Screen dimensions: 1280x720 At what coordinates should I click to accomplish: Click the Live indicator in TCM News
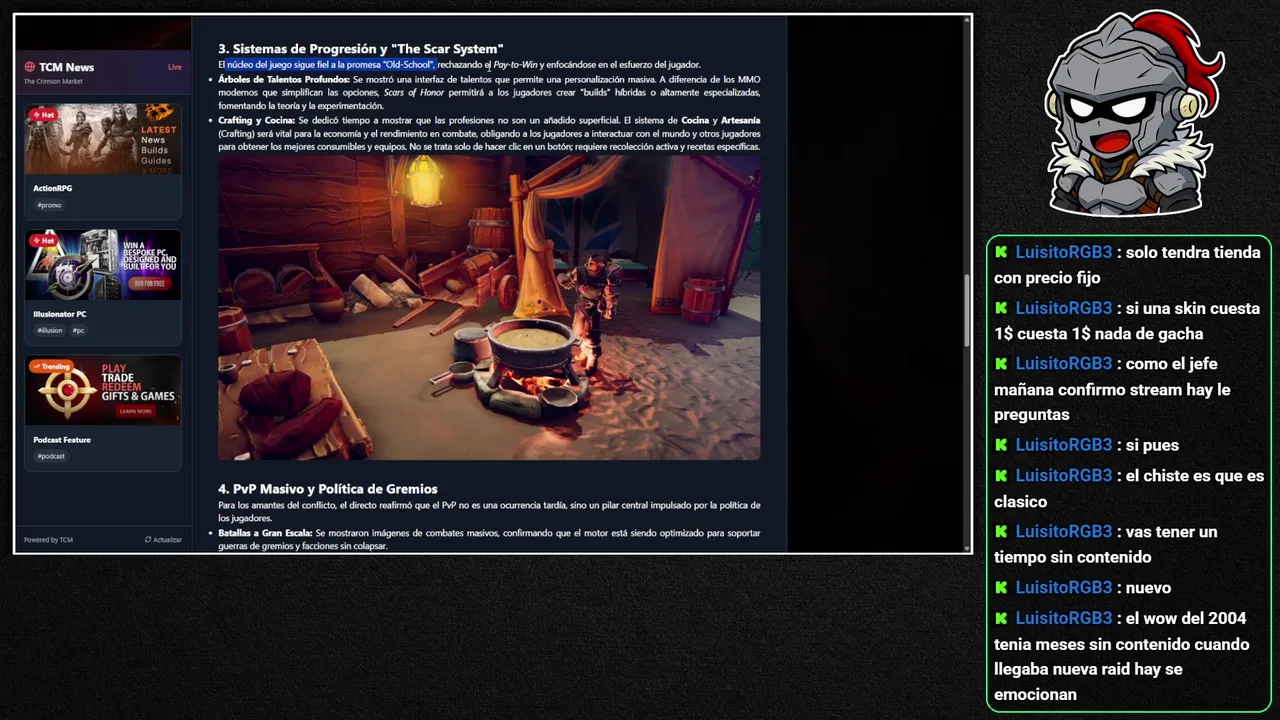(175, 67)
